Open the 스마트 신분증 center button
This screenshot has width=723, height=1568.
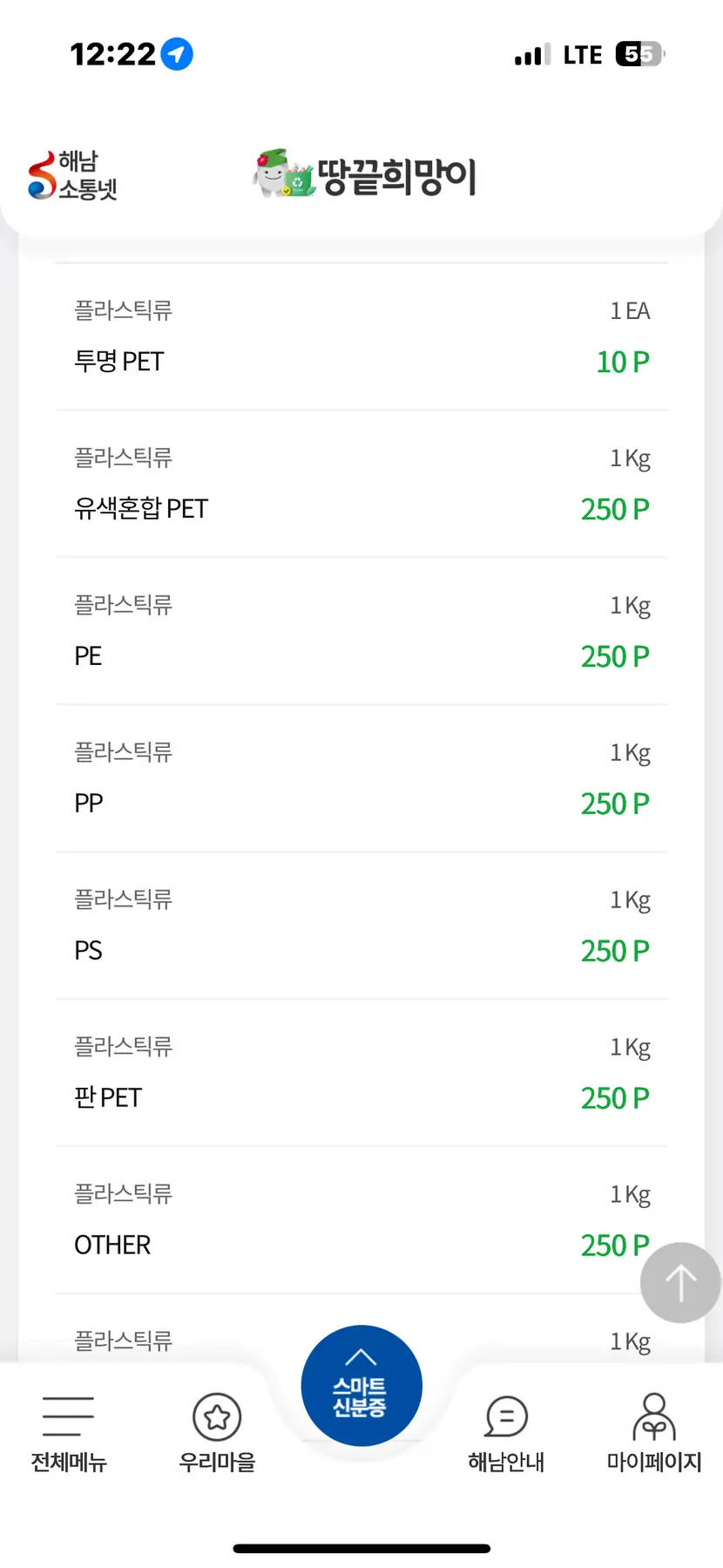coord(361,1385)
